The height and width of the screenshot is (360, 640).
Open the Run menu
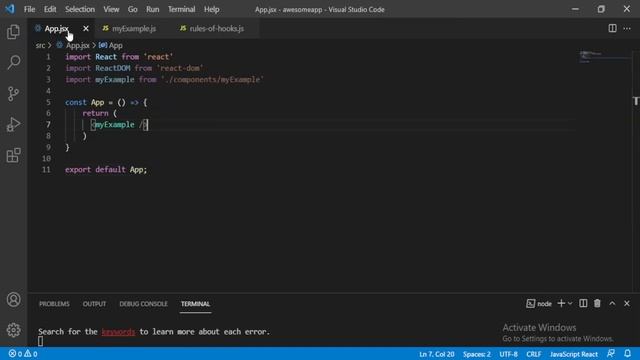[x=153, y=9]
